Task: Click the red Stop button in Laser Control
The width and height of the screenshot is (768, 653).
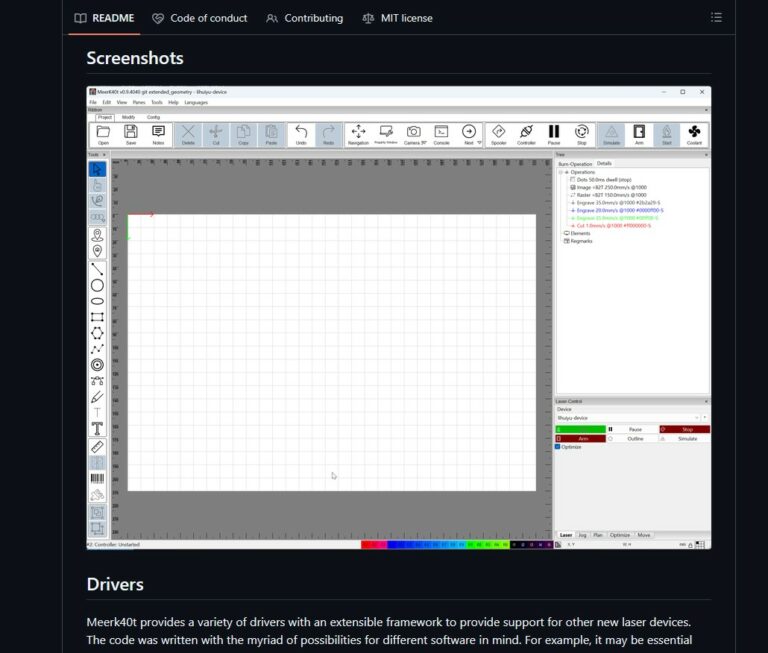Action: tap(684, 429)
